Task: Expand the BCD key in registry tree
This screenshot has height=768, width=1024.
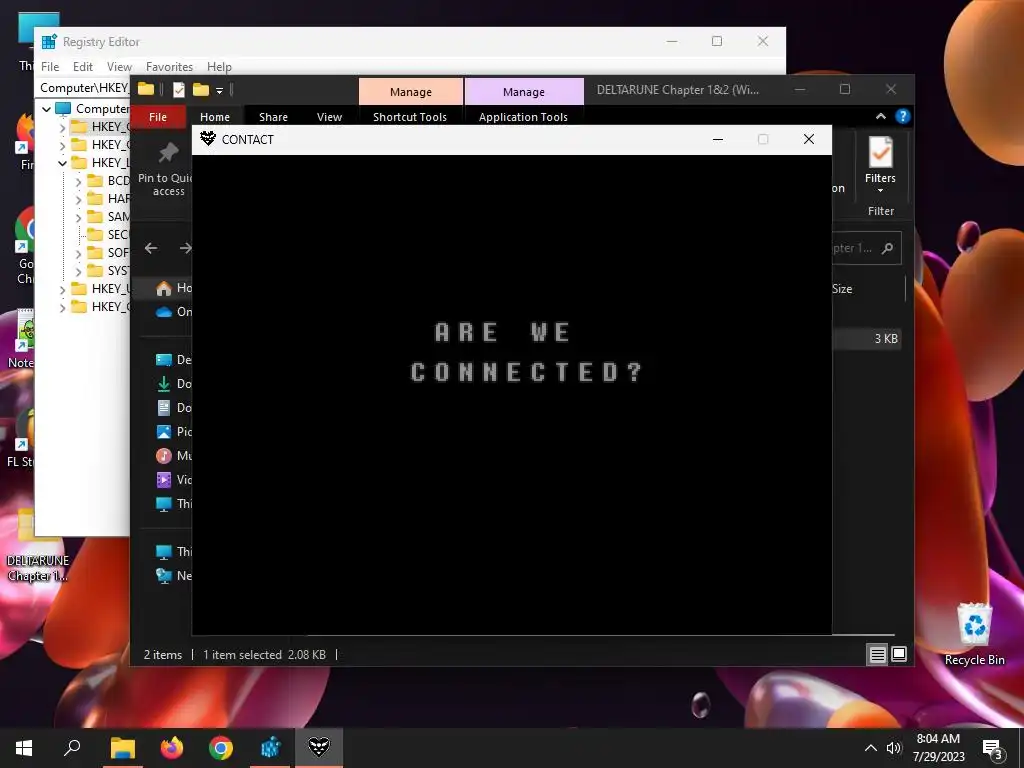Action: (x=78, y=181)
